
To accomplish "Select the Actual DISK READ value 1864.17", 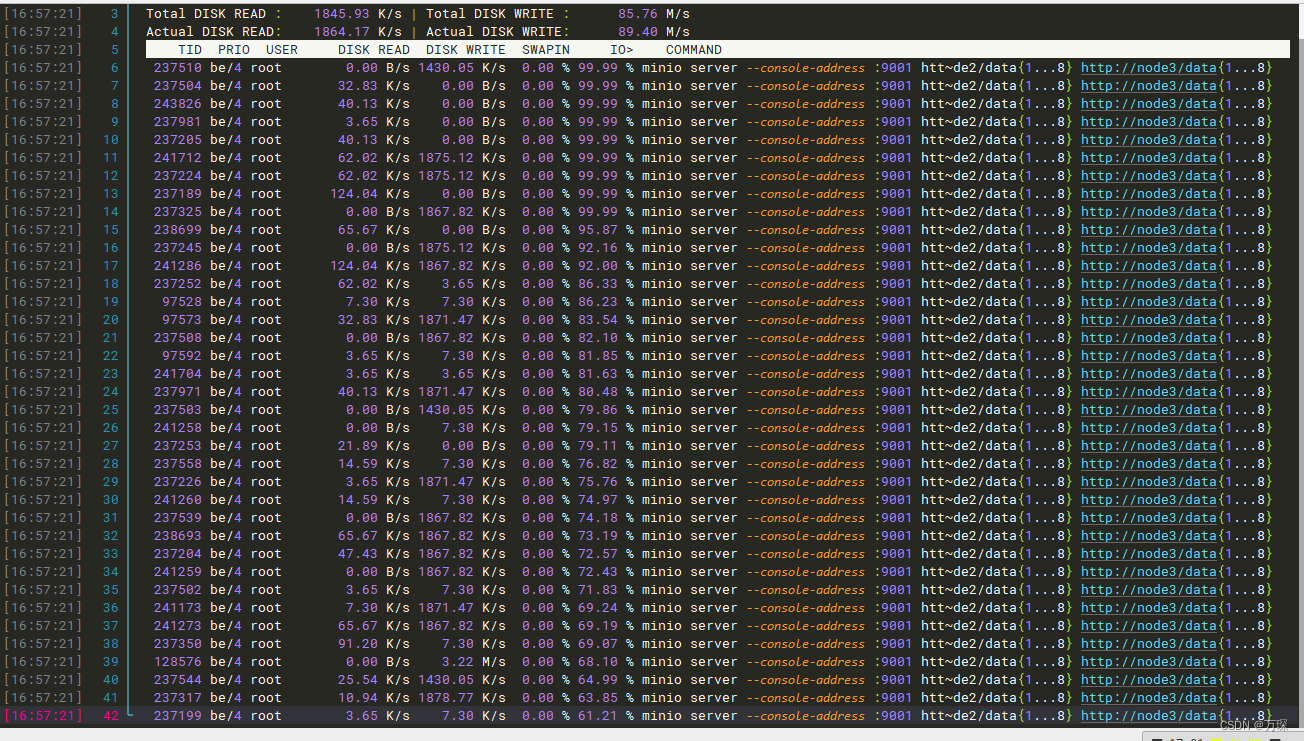I will (342, 32).
